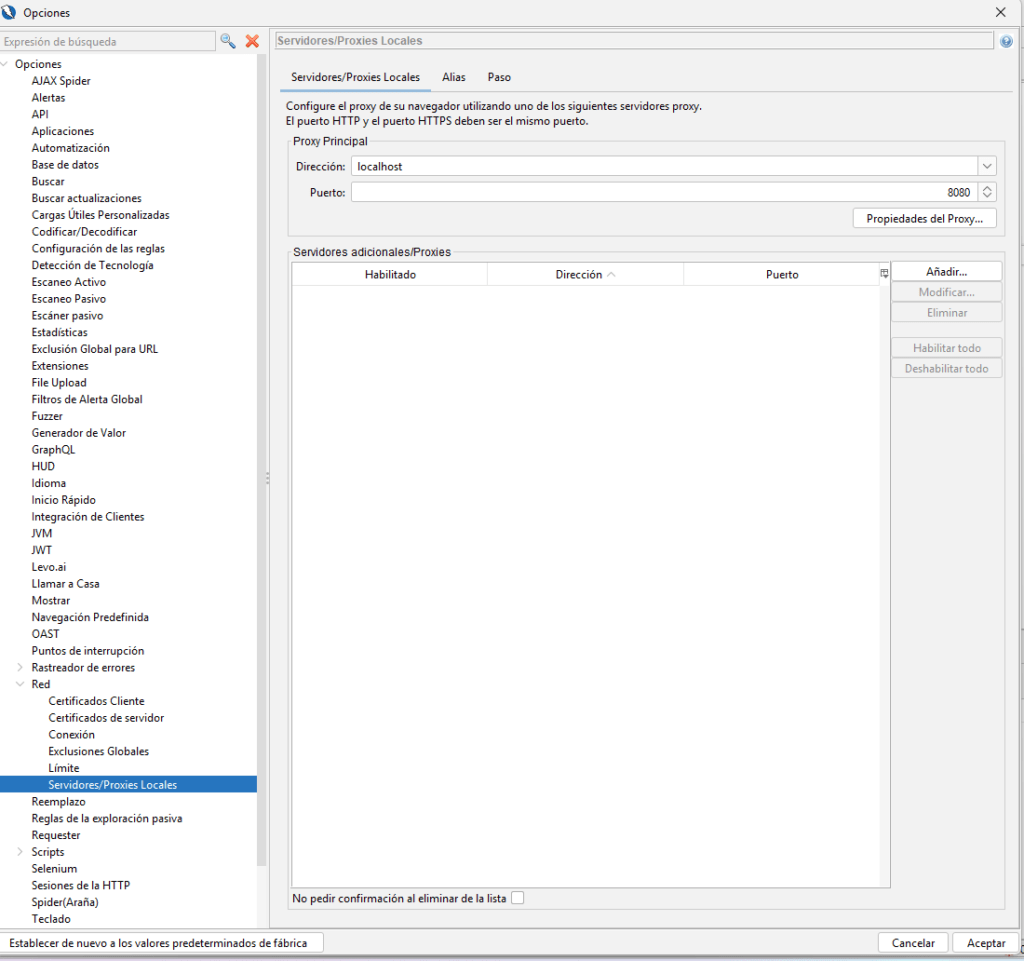
Task: Expand Rastreador de errores tree node
Action: click(20, 668)
